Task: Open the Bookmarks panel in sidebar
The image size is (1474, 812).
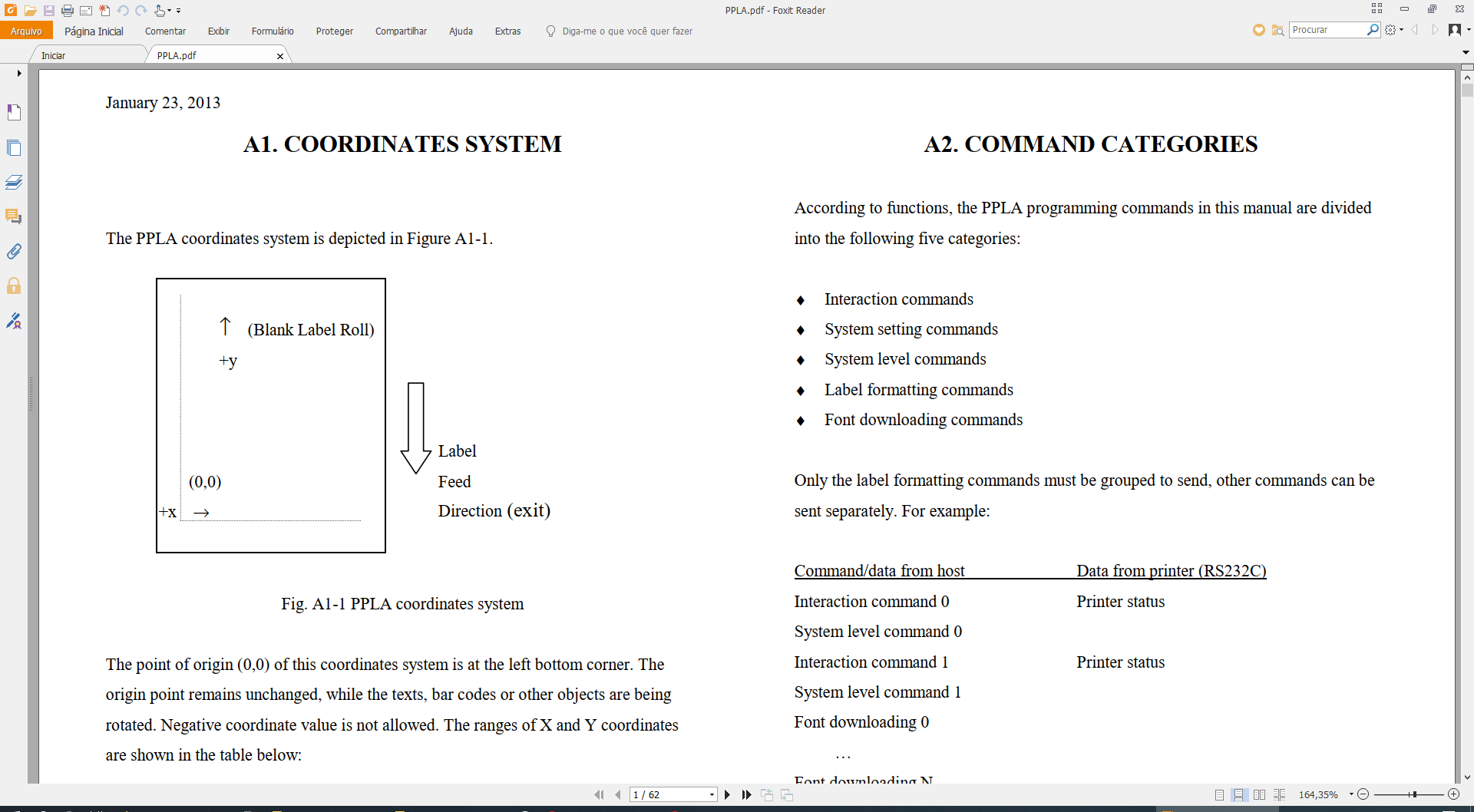Action: coord(14,112)
